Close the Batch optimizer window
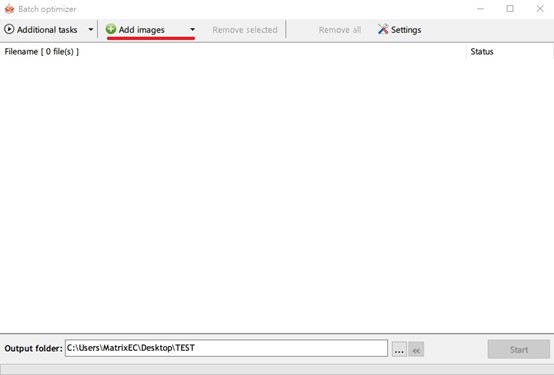This screenshot has width=554, height=375. pos(540,9)
